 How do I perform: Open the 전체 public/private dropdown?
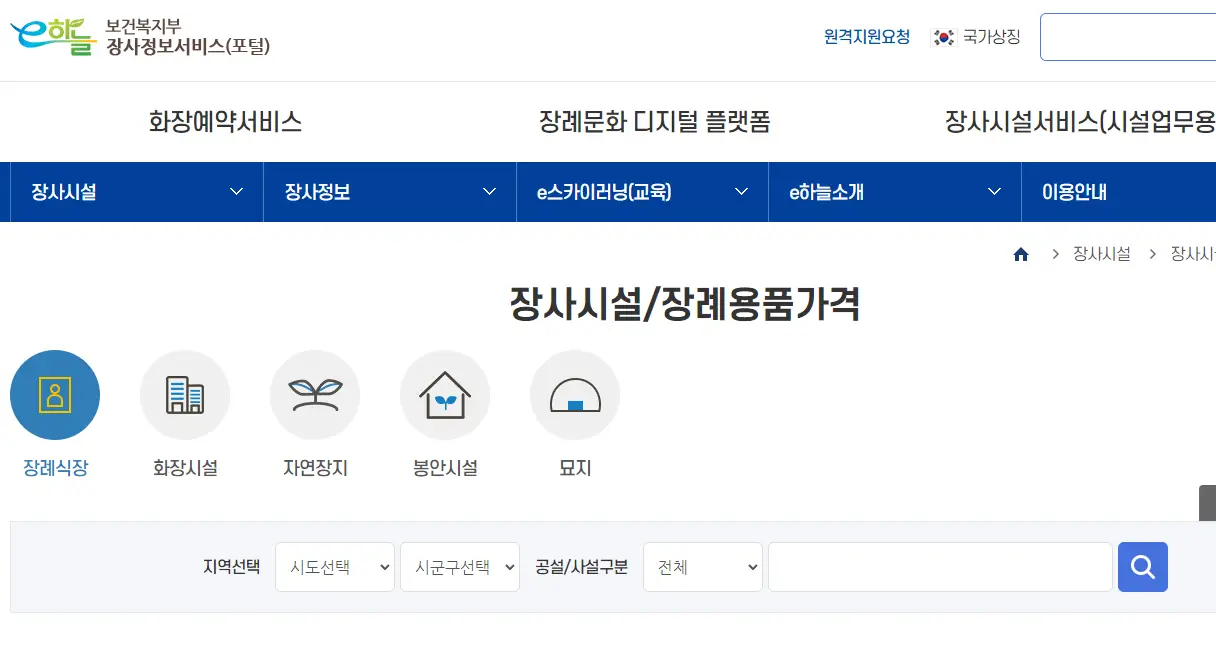coord(702,566)
